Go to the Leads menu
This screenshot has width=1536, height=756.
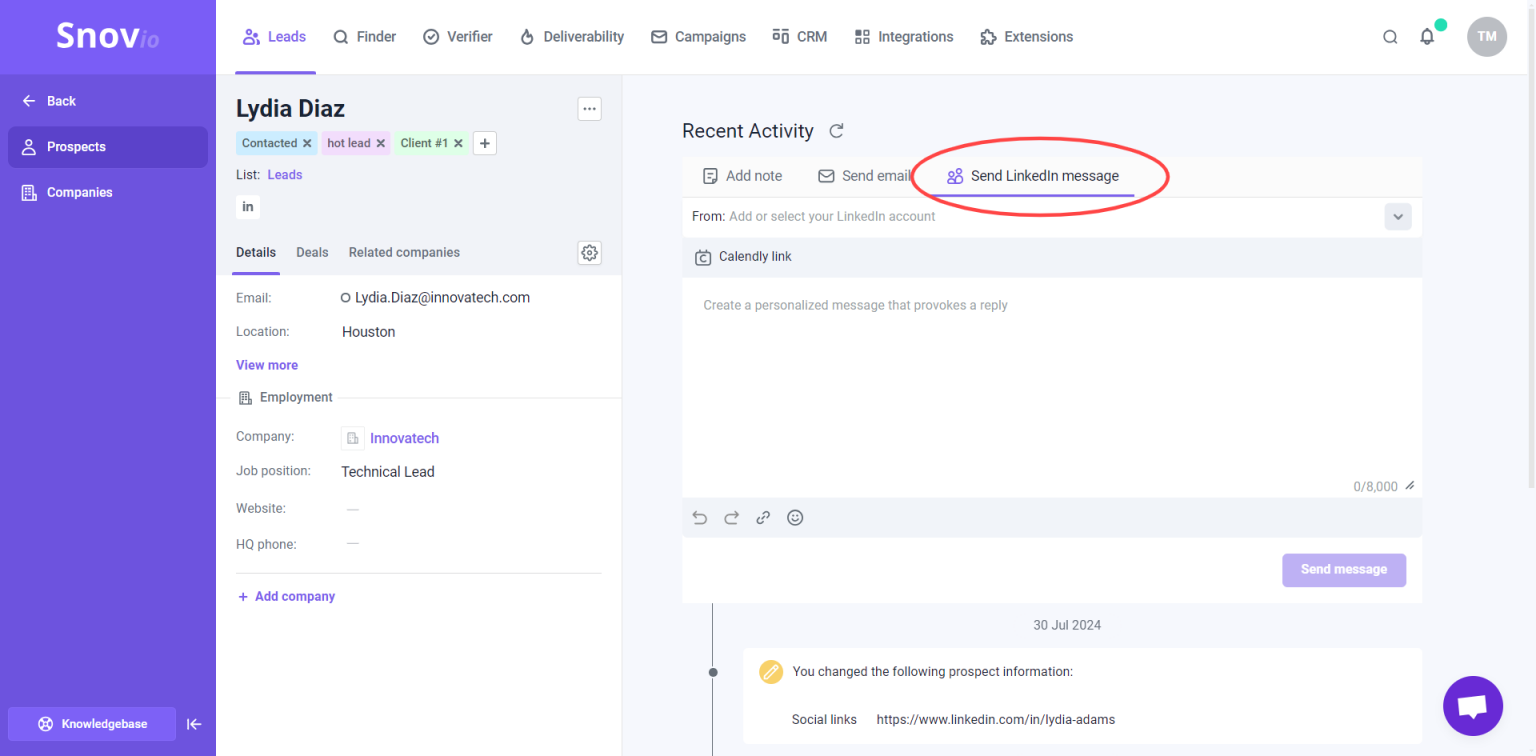[275, 37]
